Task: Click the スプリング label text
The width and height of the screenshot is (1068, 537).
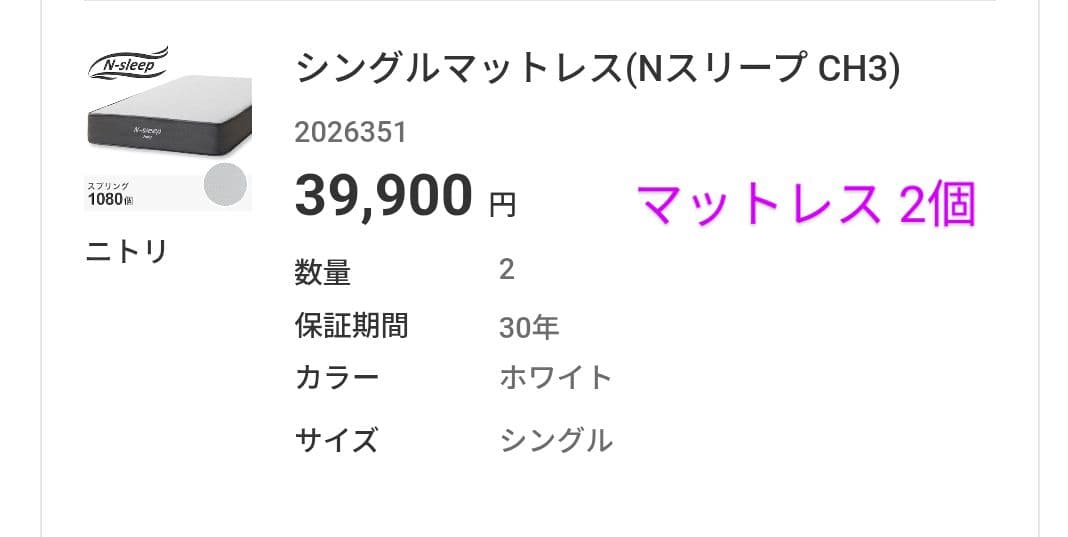Action: coord(110,184)
